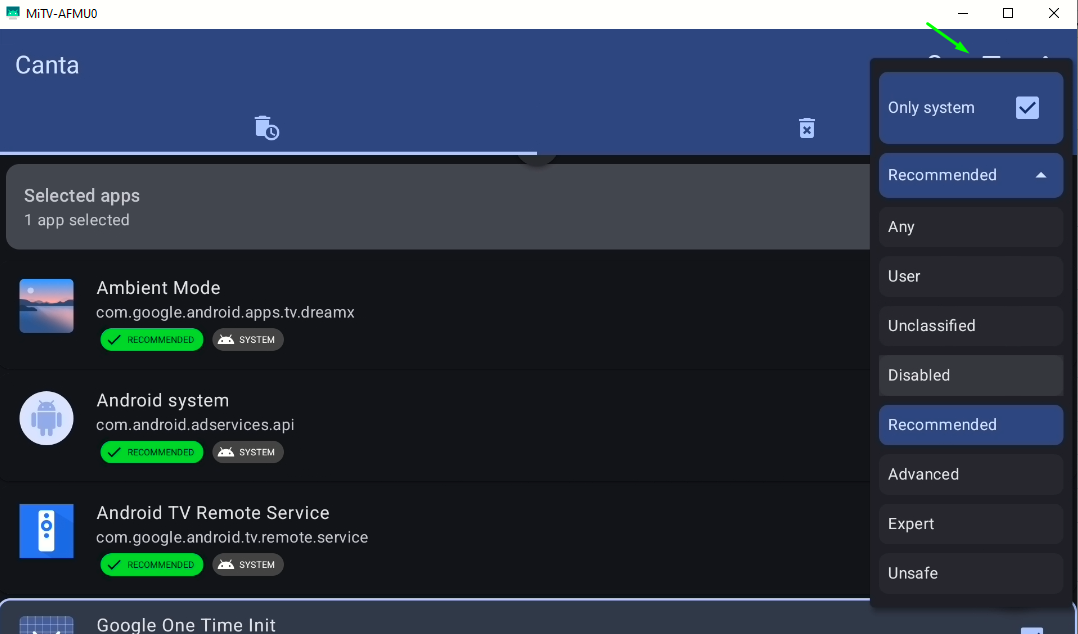Choose the User filter option

[x=971, y=276]
